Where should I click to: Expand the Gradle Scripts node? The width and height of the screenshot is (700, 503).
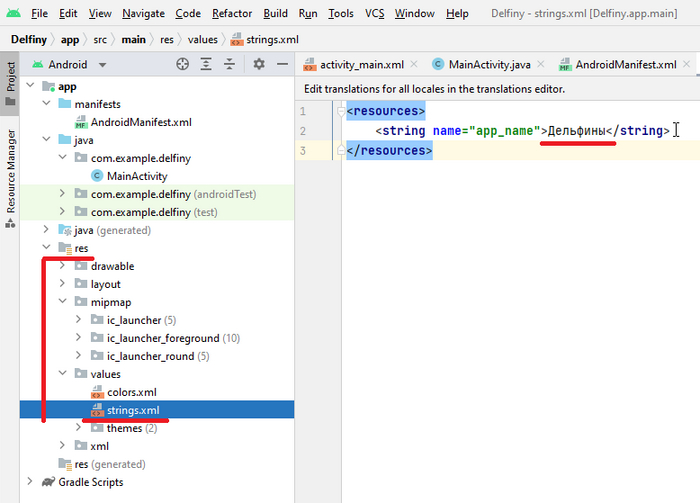(32, 482)
